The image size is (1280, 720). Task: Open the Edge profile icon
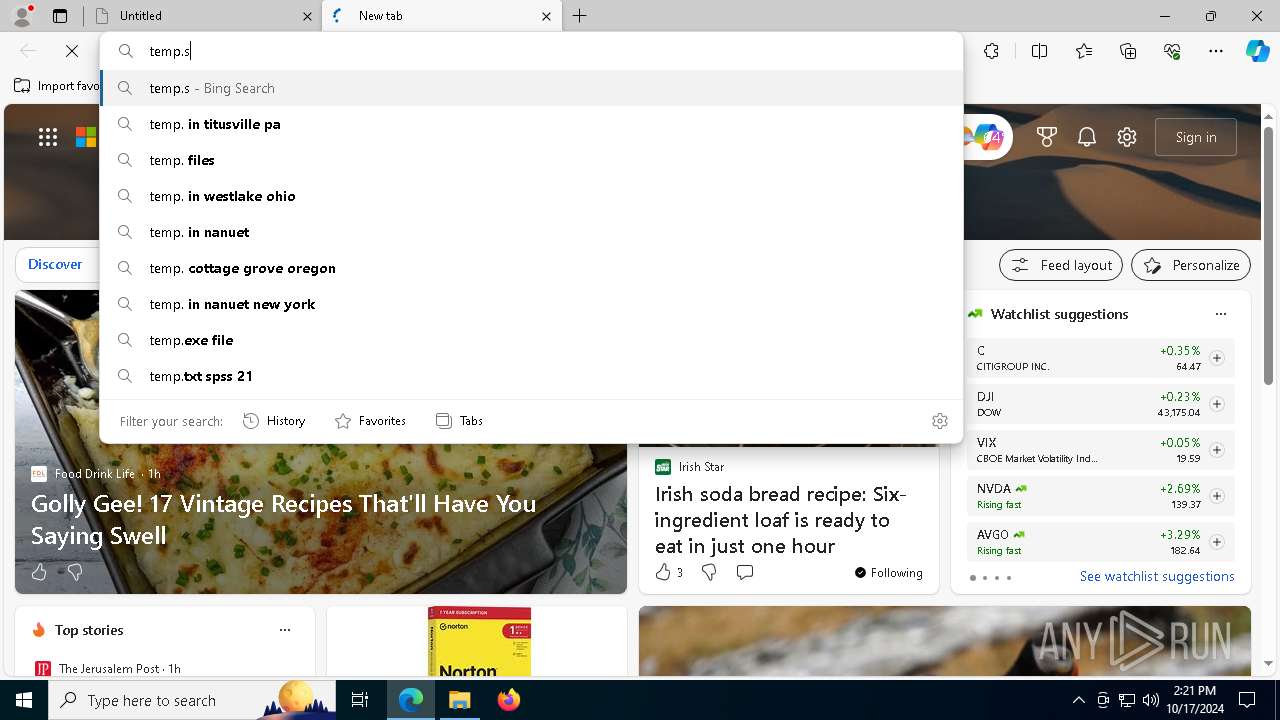pyautogui.click(x=21, y=15)
